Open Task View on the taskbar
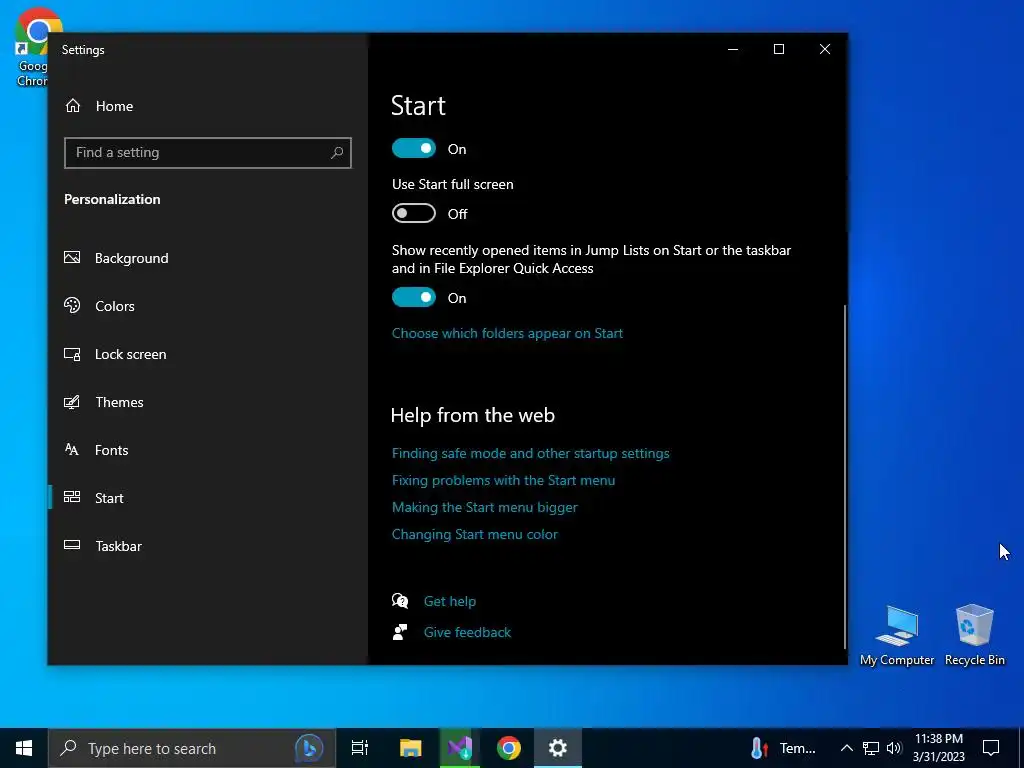 point(359,748)
